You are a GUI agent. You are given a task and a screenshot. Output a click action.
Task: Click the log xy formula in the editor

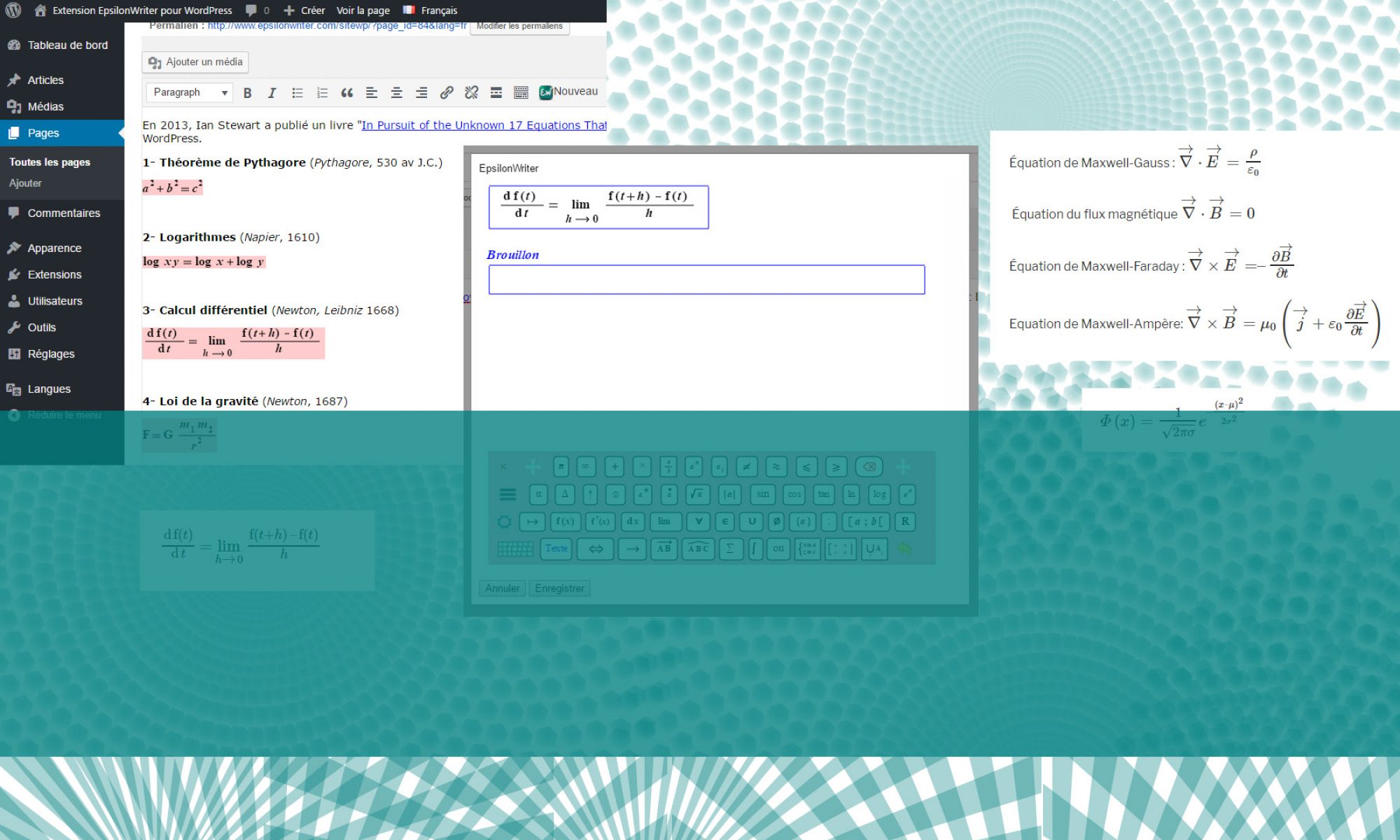[204, 262]
